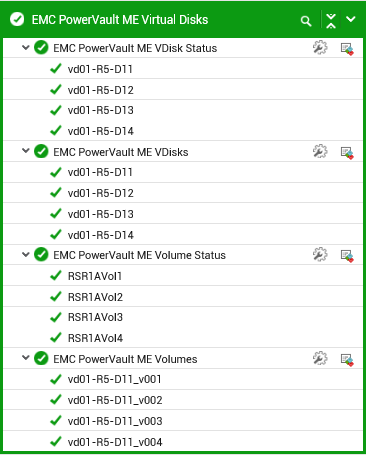Open wrench settings for PowerVault ME Volumes

click(320, 358)
